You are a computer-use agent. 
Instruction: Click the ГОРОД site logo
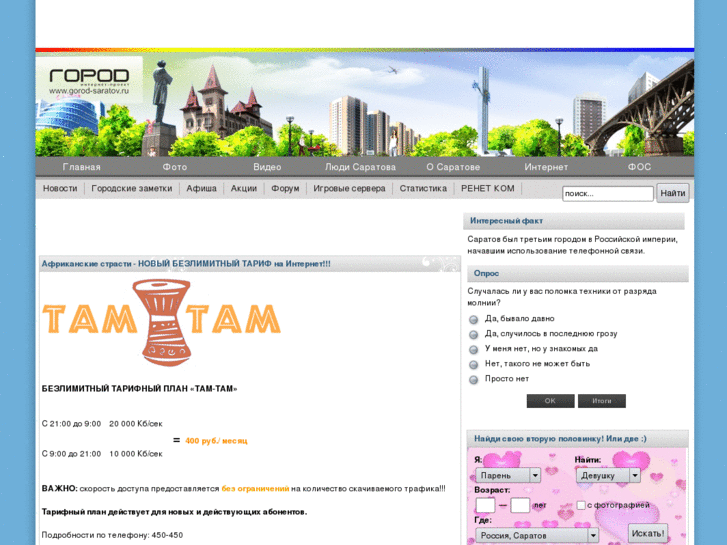(89, 76)
